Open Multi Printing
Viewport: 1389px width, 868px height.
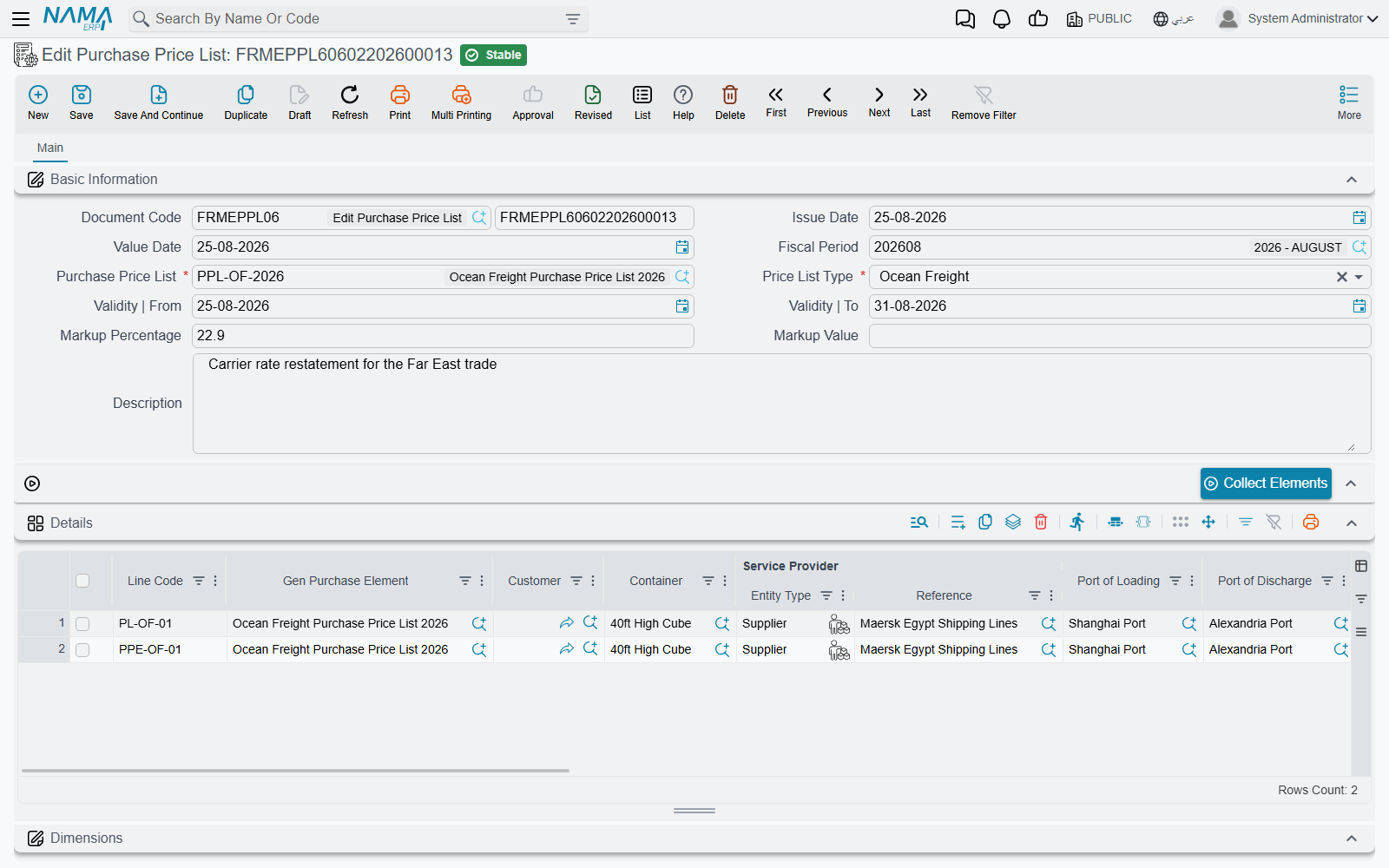(x=461, y=102)
